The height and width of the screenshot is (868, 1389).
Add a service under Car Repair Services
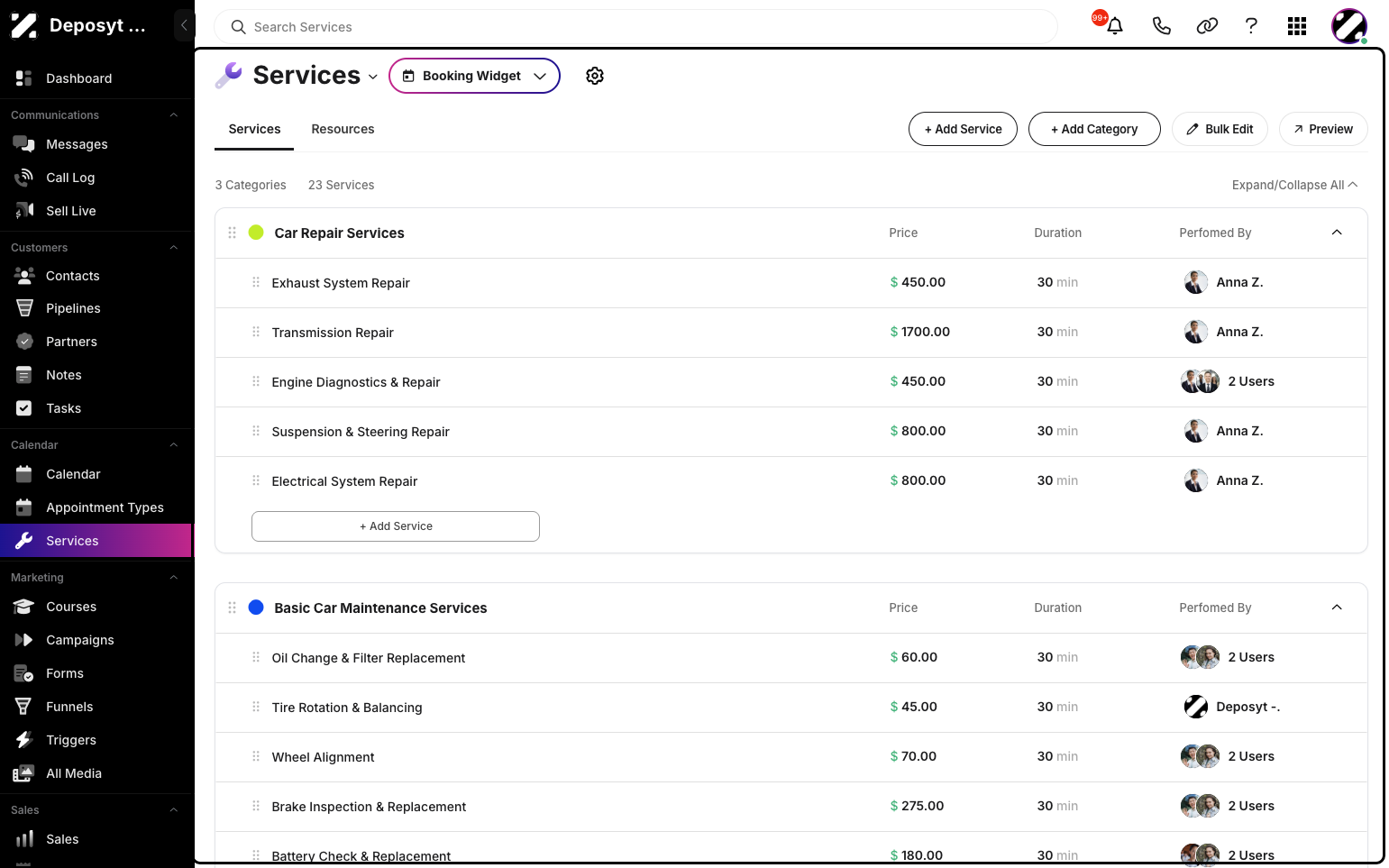pos(396,526)
